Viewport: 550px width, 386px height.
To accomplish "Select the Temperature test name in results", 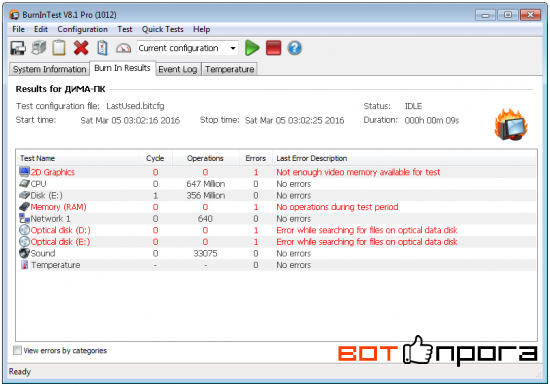I will coord(55,265).
